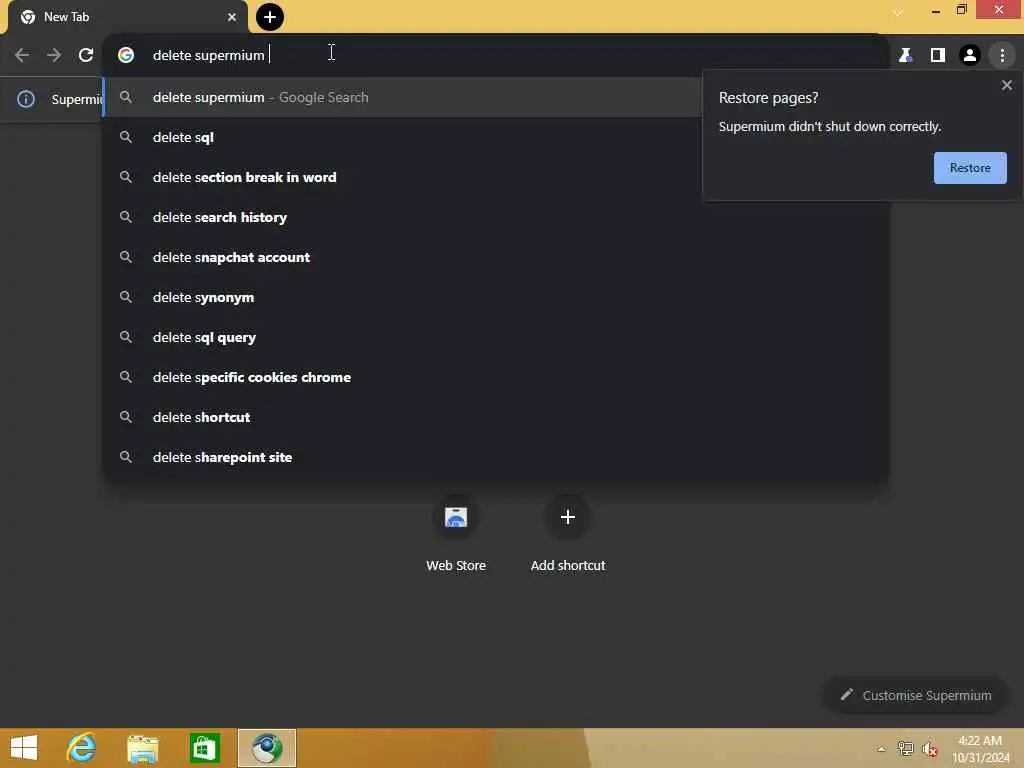Open the experiments flask icon

905,56
